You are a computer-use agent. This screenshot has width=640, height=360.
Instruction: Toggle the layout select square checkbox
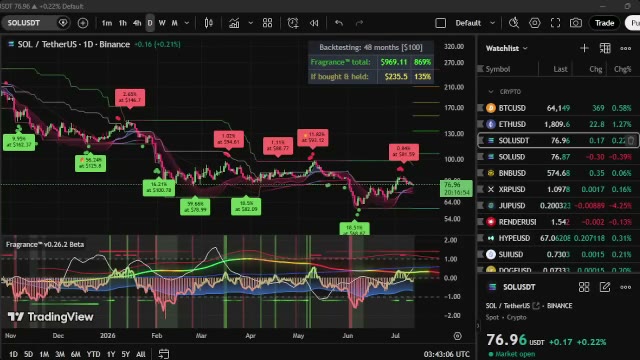coord(440,23)
